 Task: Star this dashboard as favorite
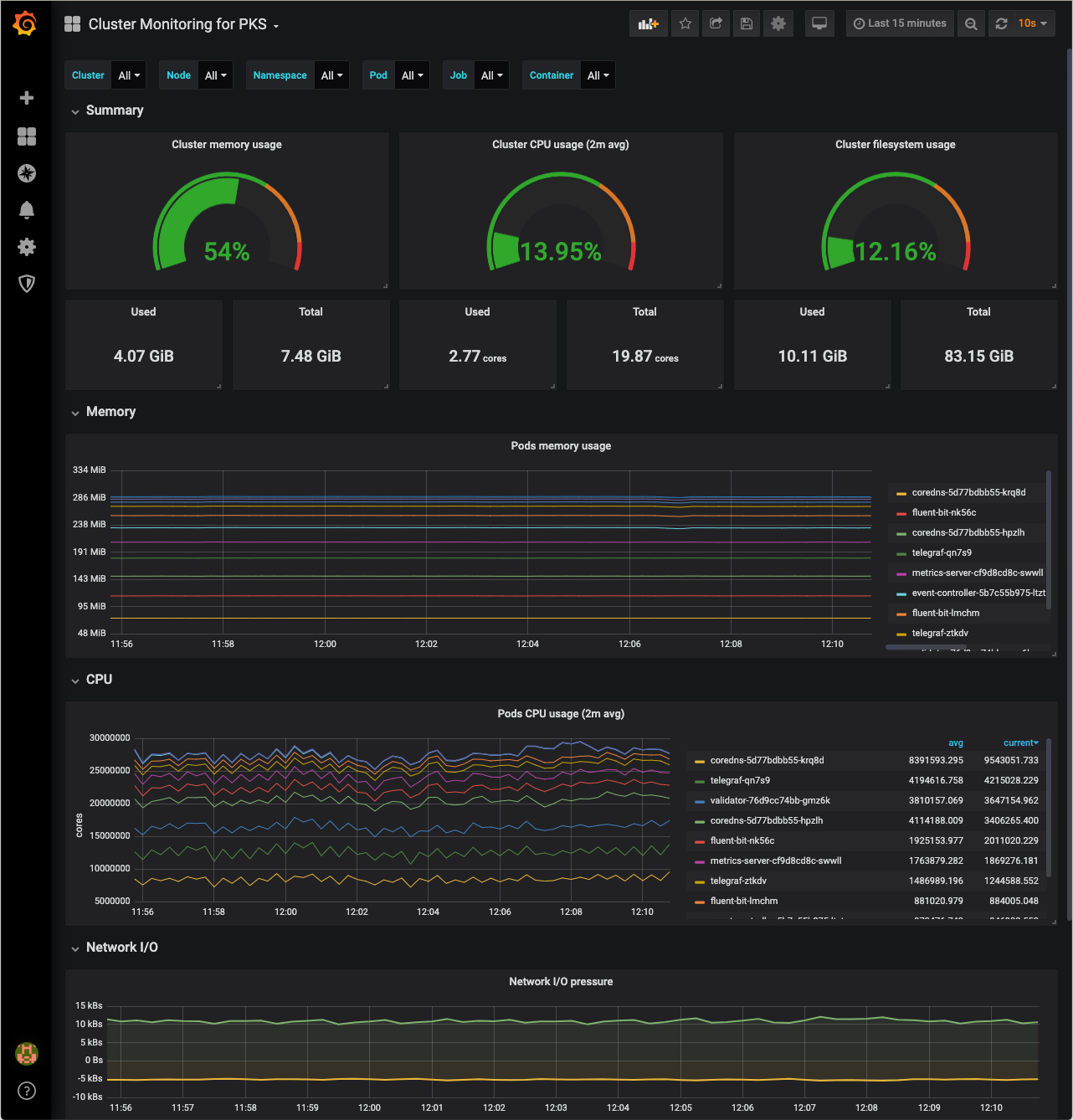(685, 24)
